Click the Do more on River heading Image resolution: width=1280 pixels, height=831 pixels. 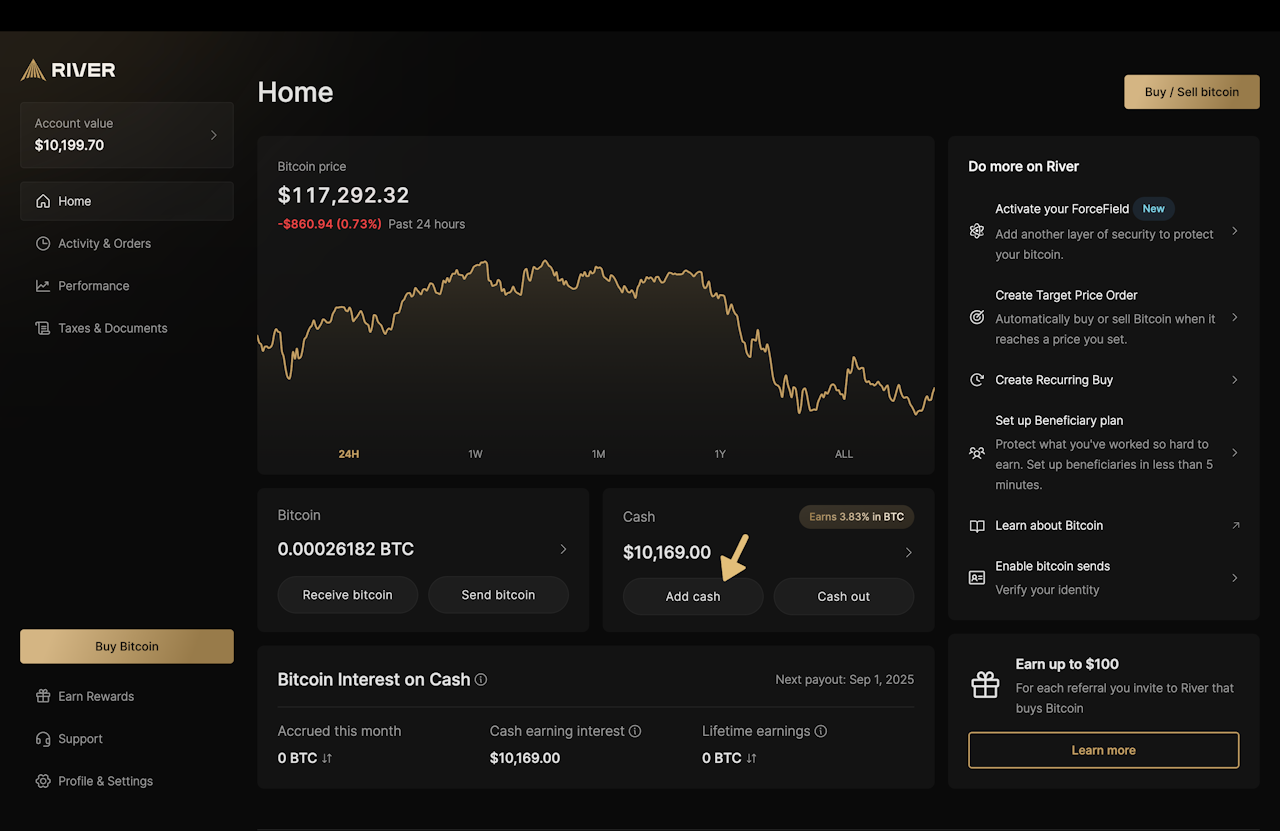click(x=1024, y=166)
